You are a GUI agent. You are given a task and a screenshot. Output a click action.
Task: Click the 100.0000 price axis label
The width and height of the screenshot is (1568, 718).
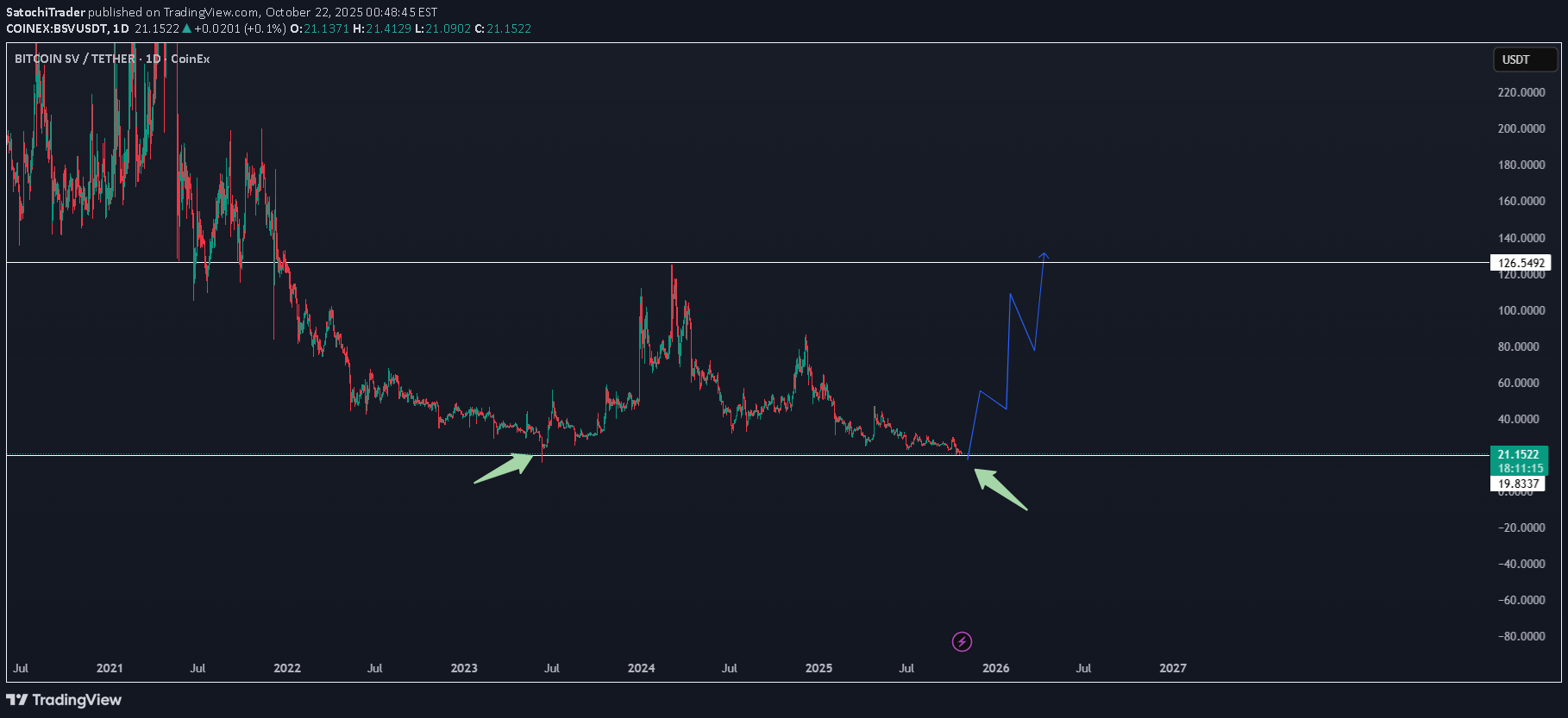click(x=1521, y=310)
